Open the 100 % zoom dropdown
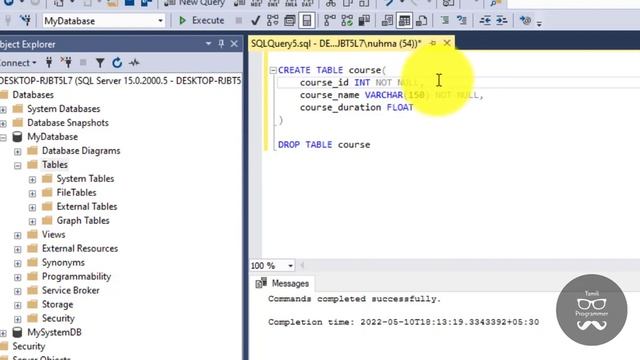 290,266
